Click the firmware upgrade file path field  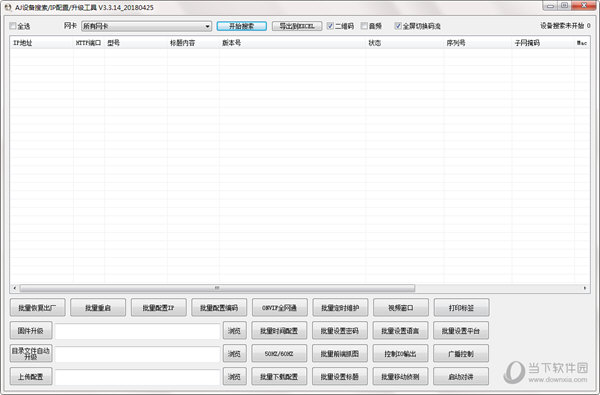137,331
